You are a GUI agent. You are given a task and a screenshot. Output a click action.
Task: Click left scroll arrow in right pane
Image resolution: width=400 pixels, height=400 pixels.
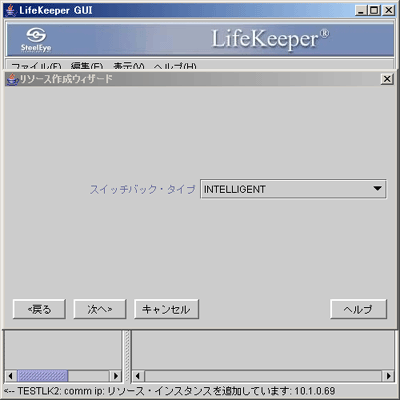click(138, 376)
